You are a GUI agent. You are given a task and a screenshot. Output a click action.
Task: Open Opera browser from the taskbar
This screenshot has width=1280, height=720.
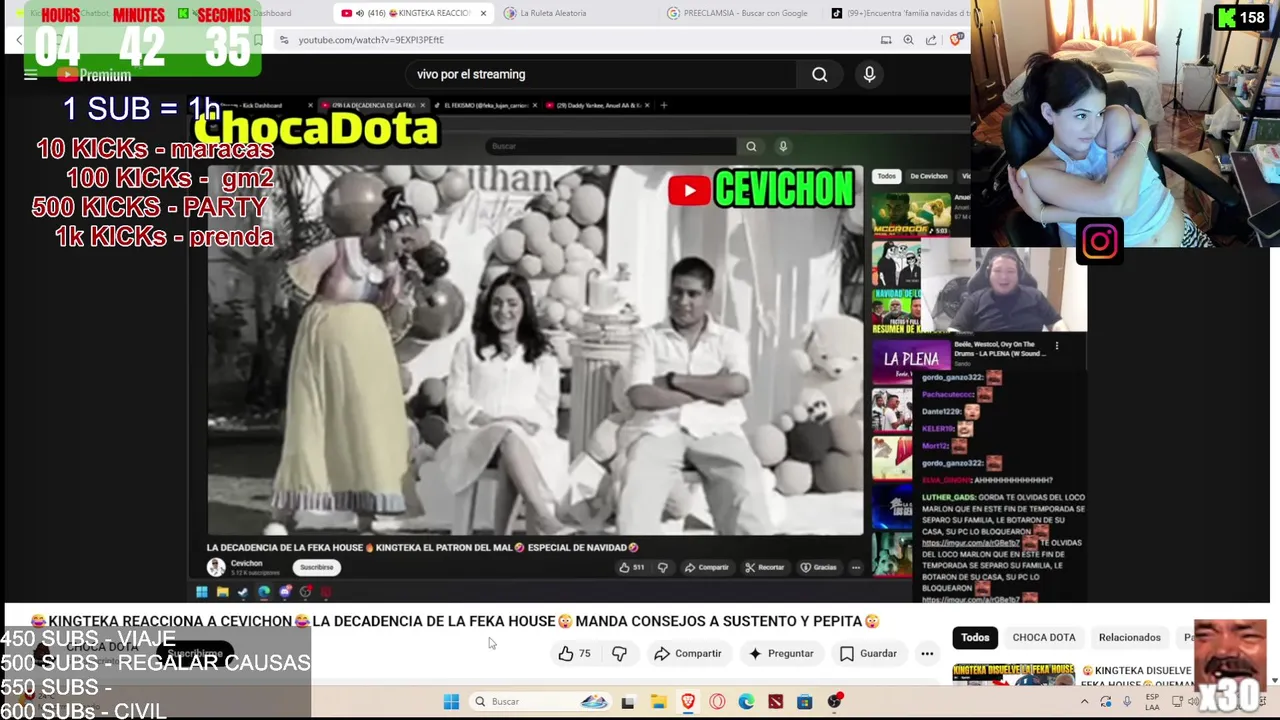tap(717, 702)
